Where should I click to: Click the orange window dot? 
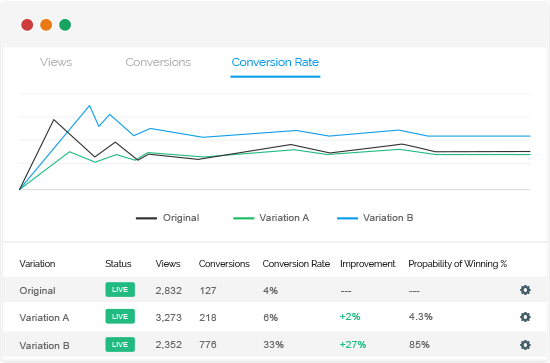(x=46, y=25)
